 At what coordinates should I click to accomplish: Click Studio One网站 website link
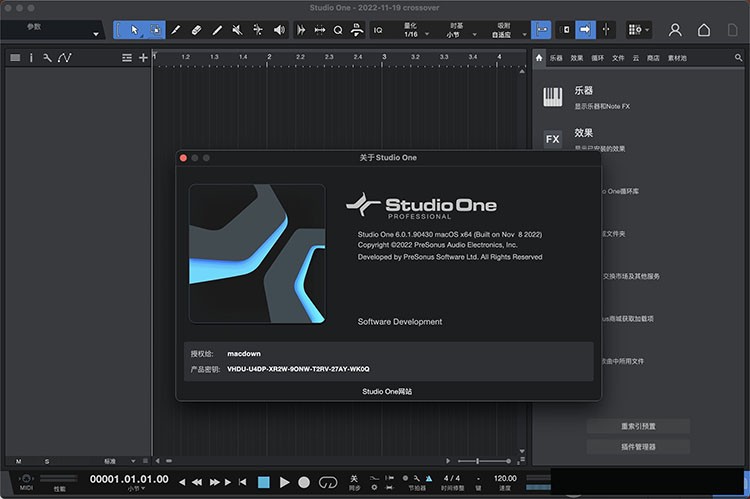click(387, 391)
